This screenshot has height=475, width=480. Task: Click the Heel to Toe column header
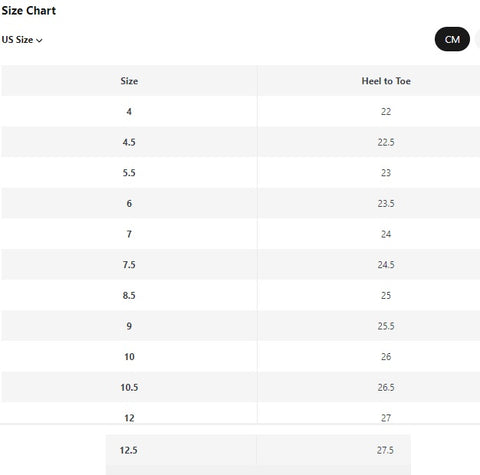point(386,81)
